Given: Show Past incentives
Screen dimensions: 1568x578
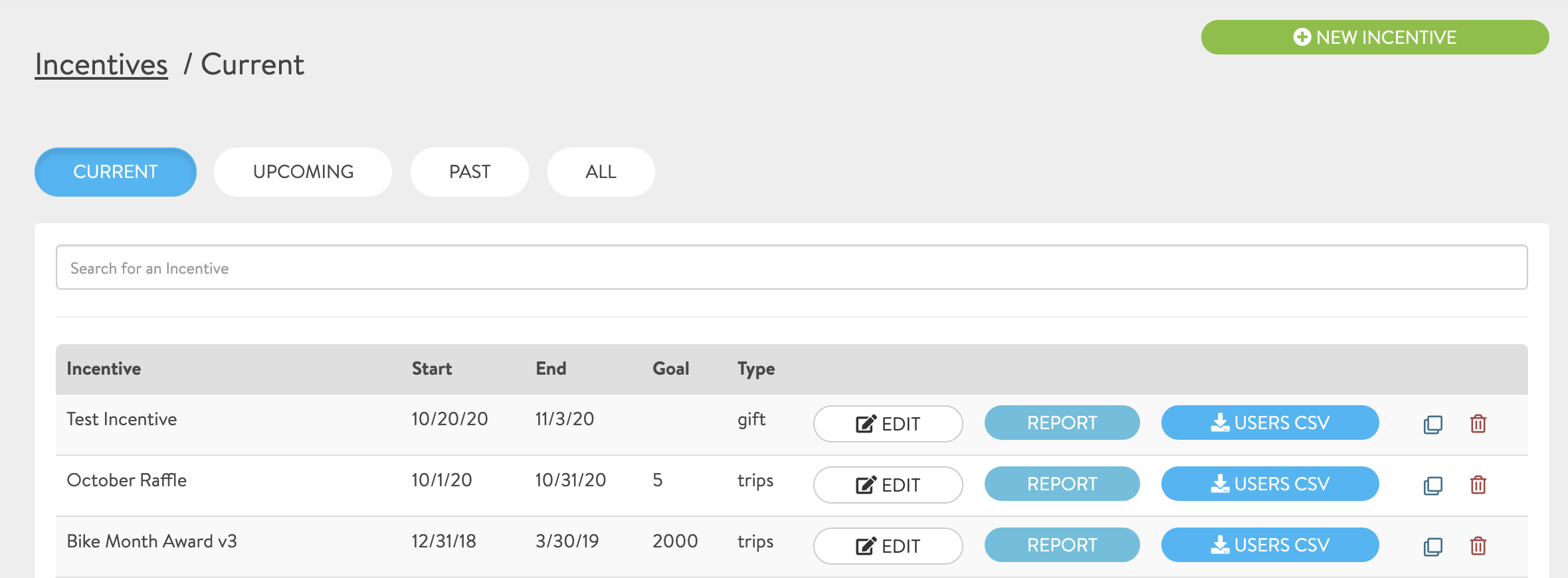Looking at the screenshot, I should (x=470, y=172).
